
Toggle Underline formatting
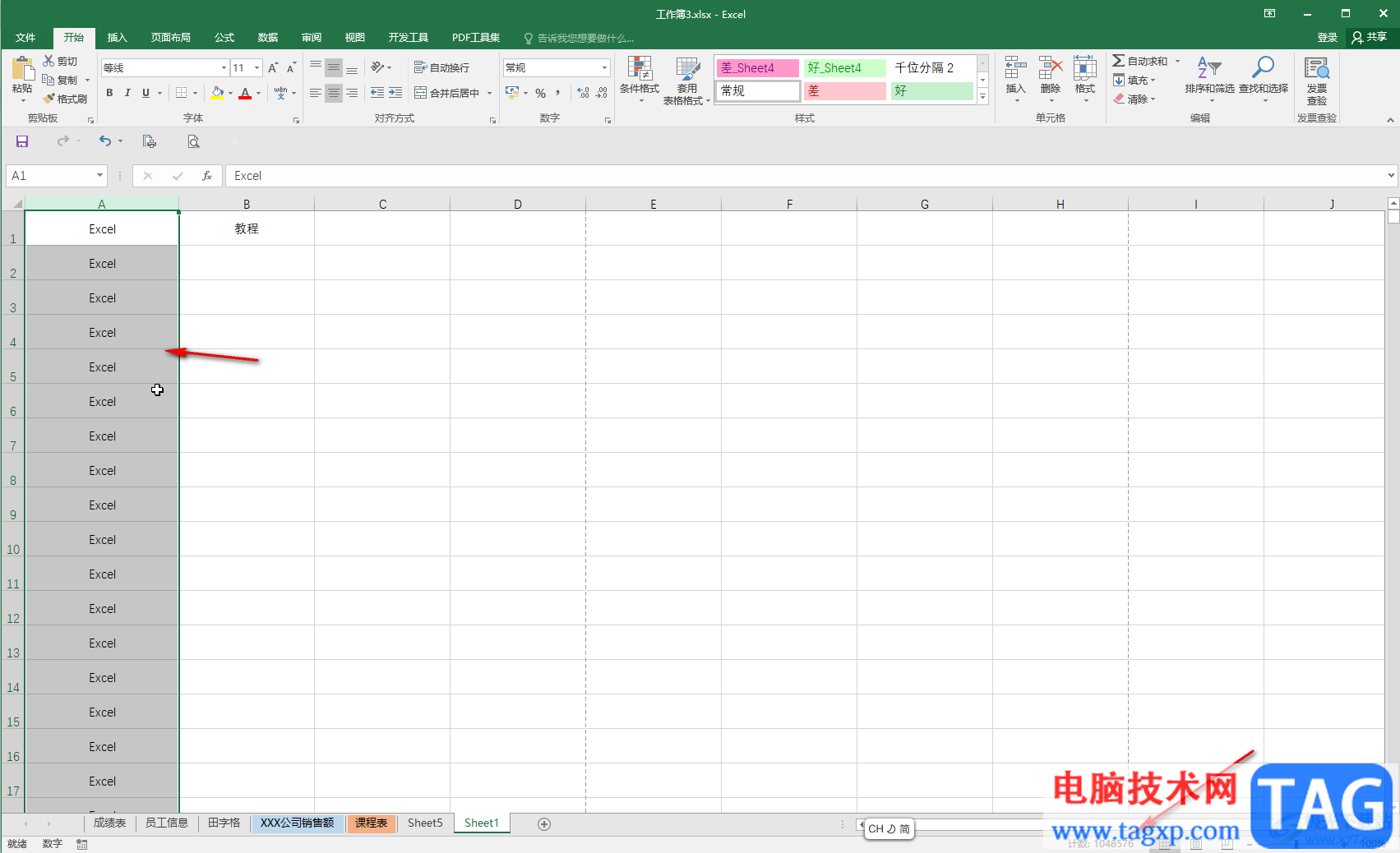pyautogui.click(x=146, y=94)
